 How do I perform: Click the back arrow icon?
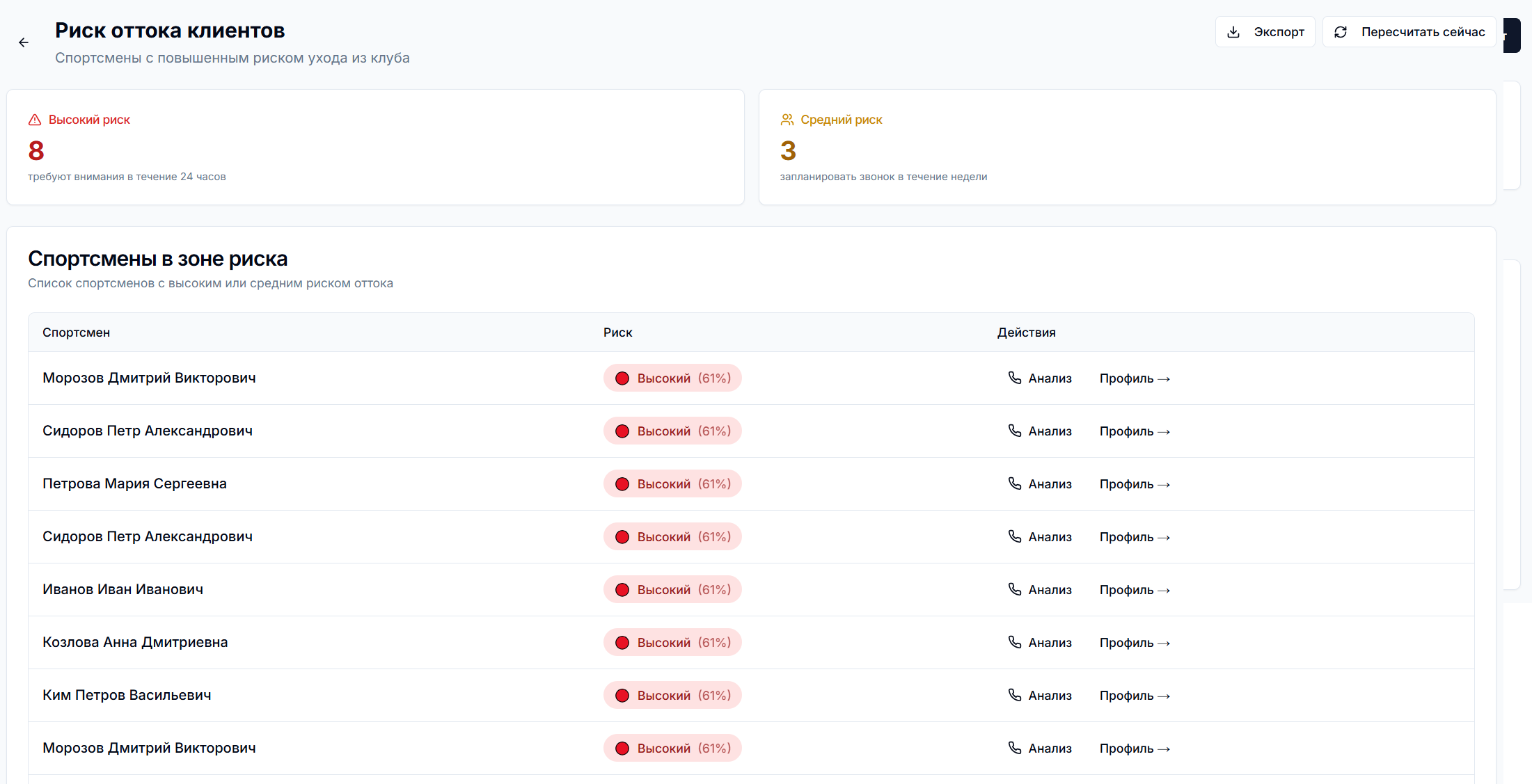[24, 42]
